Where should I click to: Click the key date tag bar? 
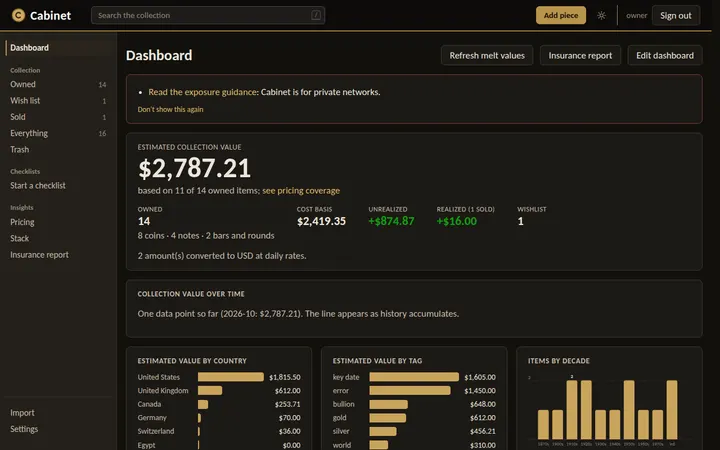pos(414,377)
